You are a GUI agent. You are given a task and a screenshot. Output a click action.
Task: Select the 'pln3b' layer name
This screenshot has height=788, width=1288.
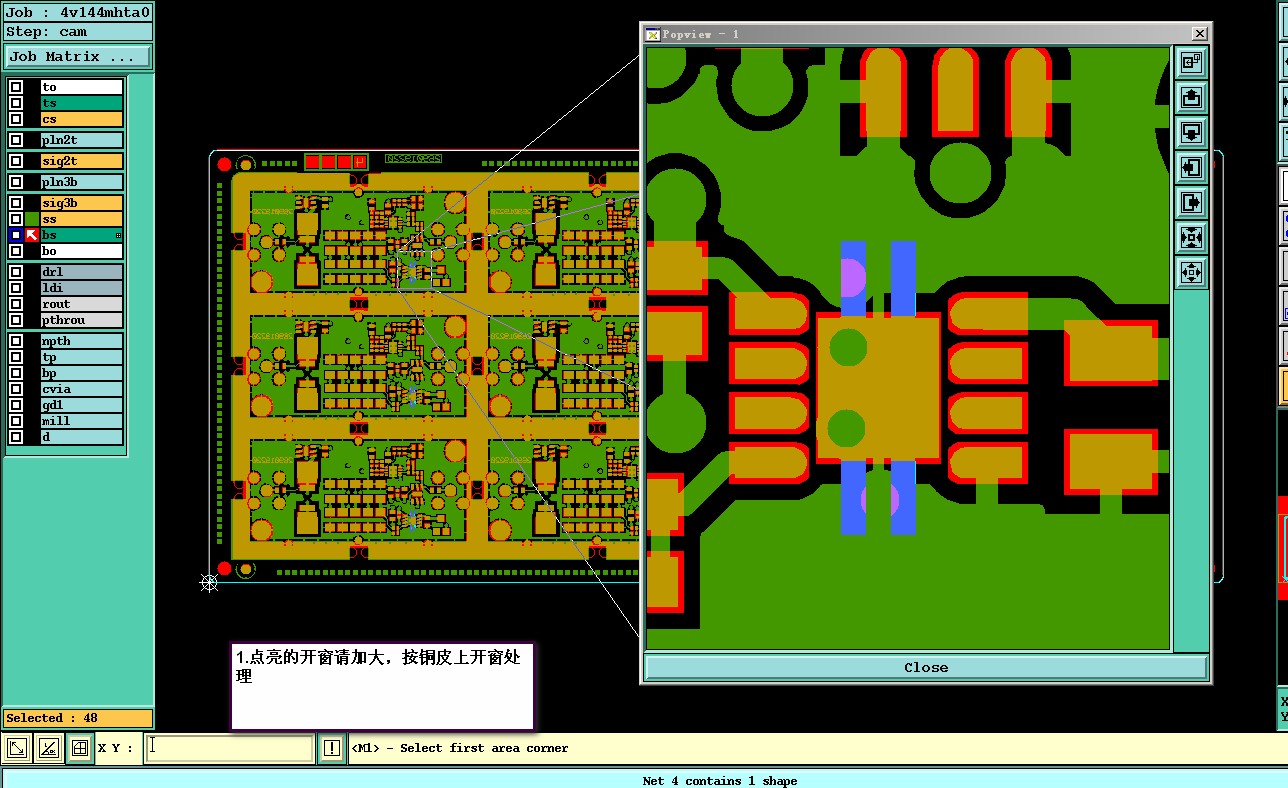pyautogui.click(x=81, y=182)
